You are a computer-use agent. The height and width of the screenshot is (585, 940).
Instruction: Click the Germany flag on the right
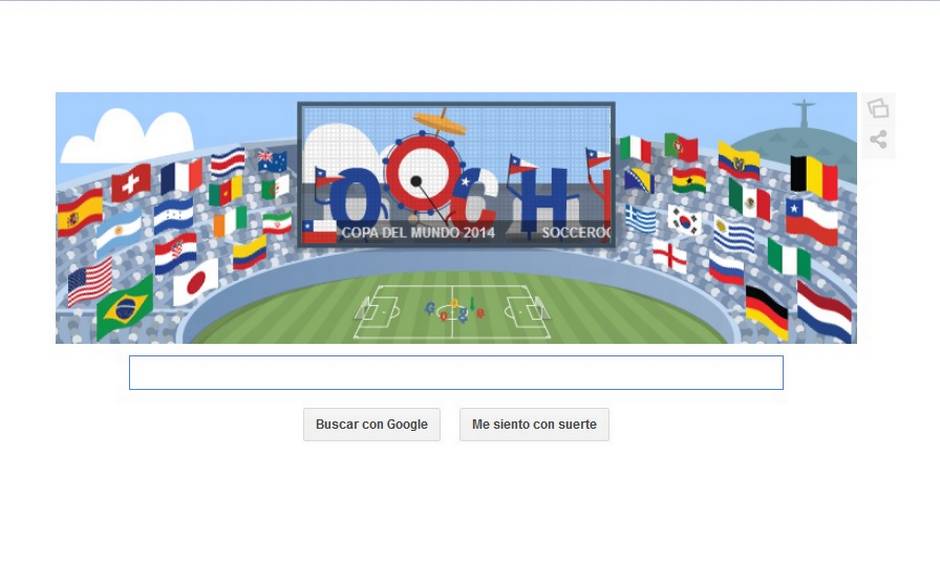pyautogui.click(x=767, y=312)
